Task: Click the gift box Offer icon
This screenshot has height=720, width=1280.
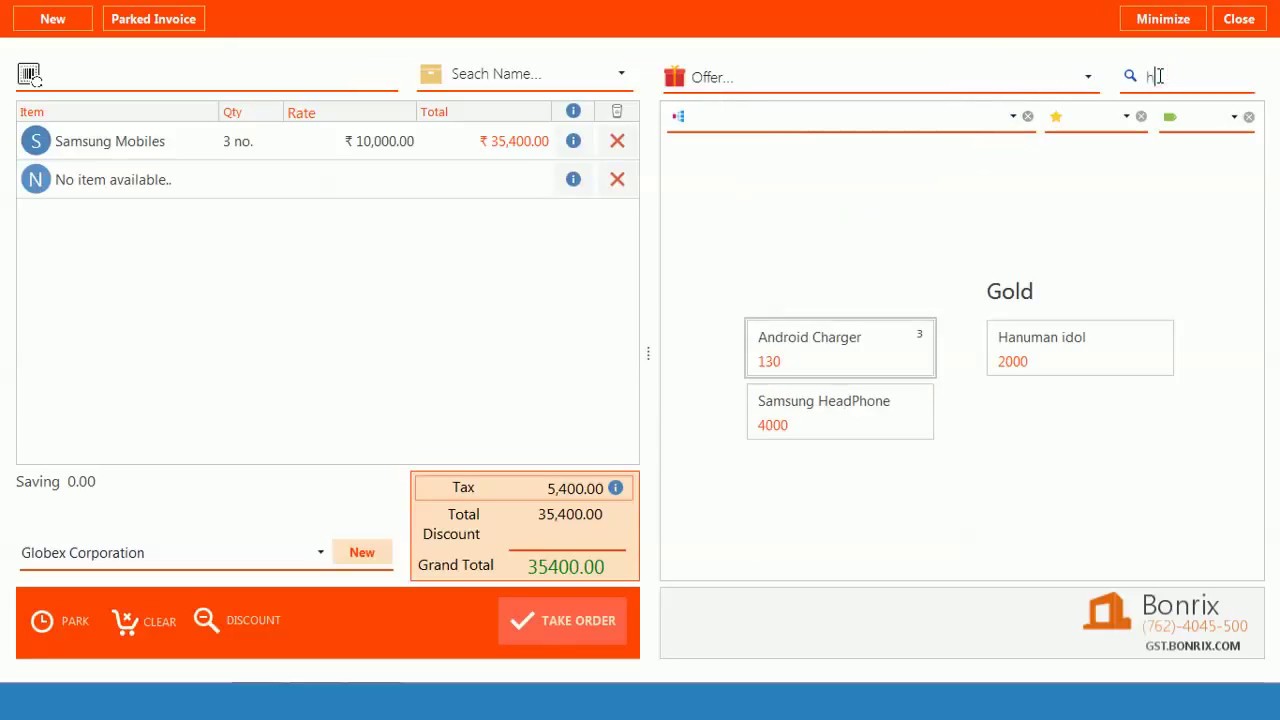Action: click(x=675, y=76)
